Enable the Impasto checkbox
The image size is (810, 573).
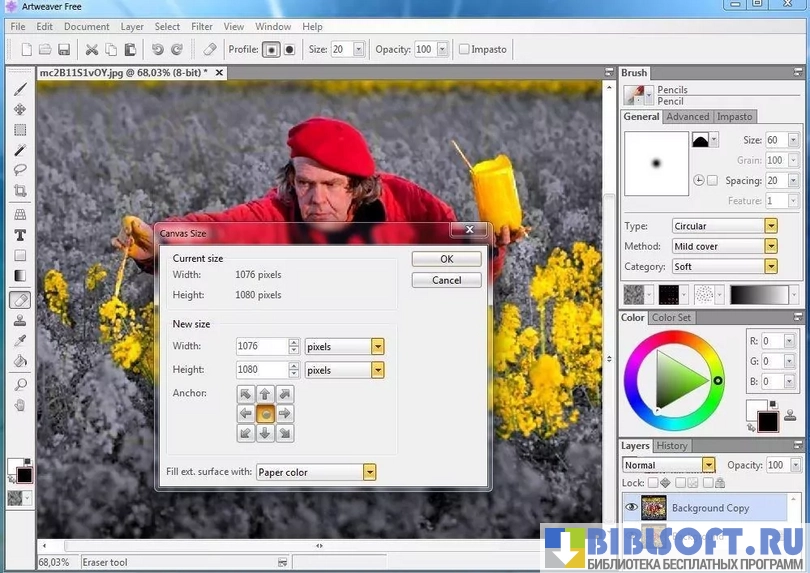click(464, 49)
